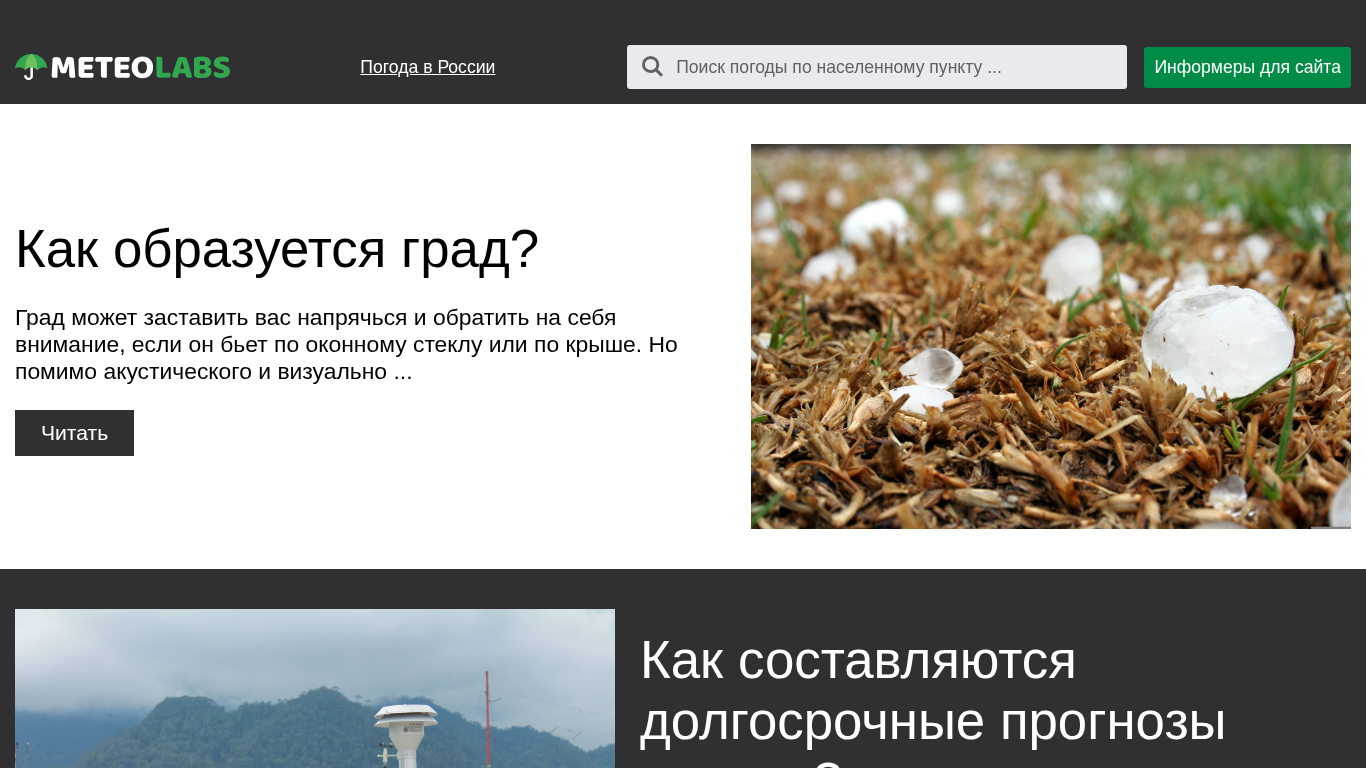The height and width of the screenshot is (768, 1366).
Task: Click the hail article excerpt text
Action: tap(346, 344)
